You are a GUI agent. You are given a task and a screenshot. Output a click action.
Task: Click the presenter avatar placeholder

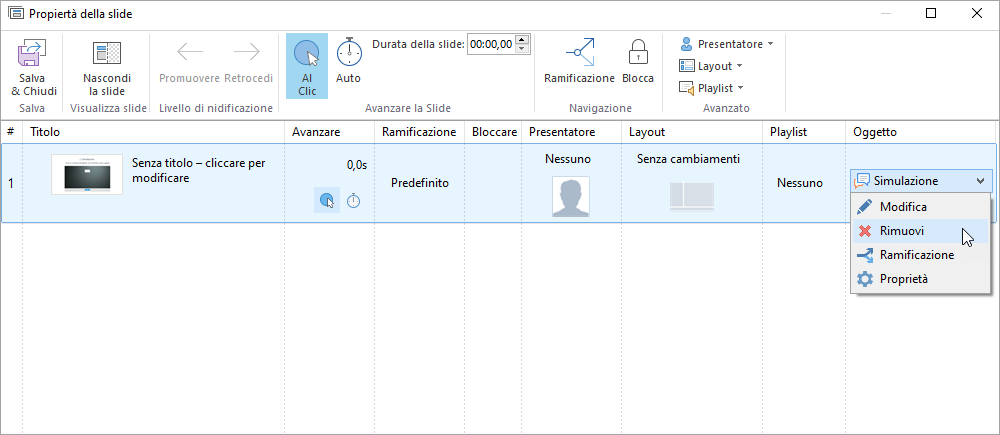(x=570, y=196)
